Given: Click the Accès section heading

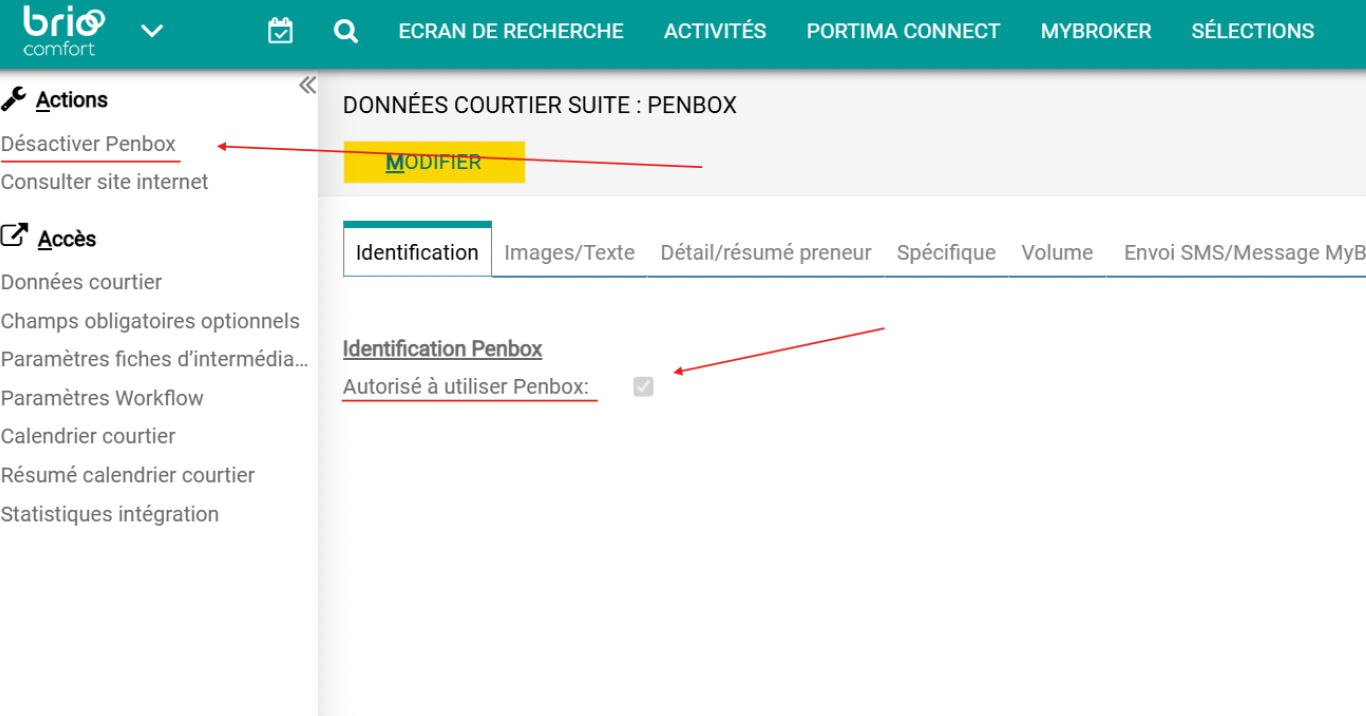Looking at the screenshot, I should click(x=67, y=239).
